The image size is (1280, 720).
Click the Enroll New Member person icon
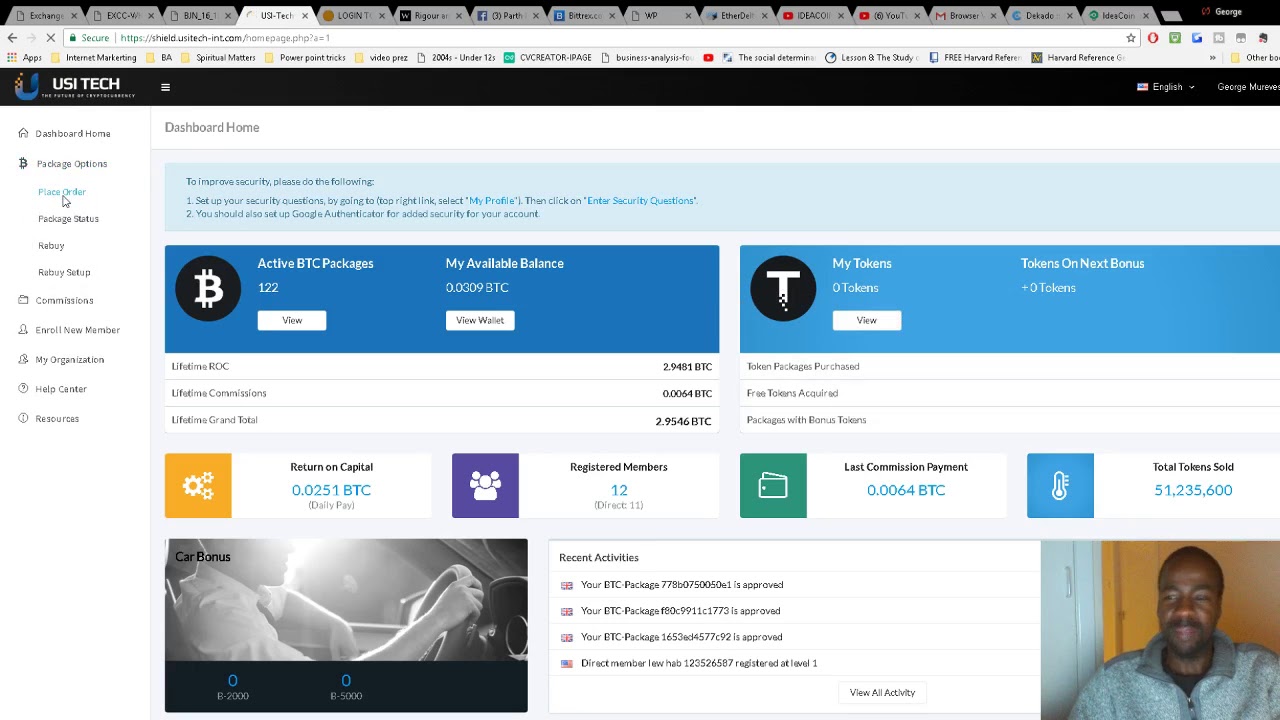click(x=23, y=330)
